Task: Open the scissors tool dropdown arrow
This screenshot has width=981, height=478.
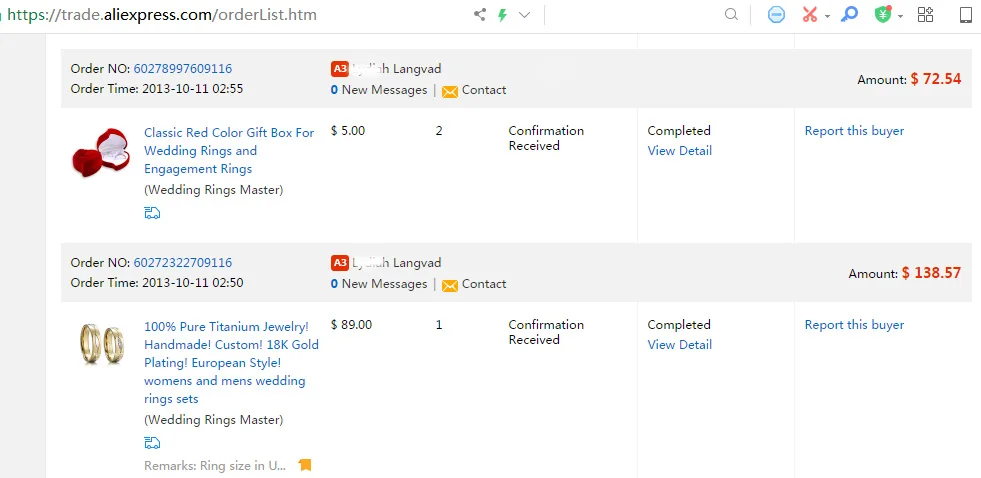Action: (827, 16)
